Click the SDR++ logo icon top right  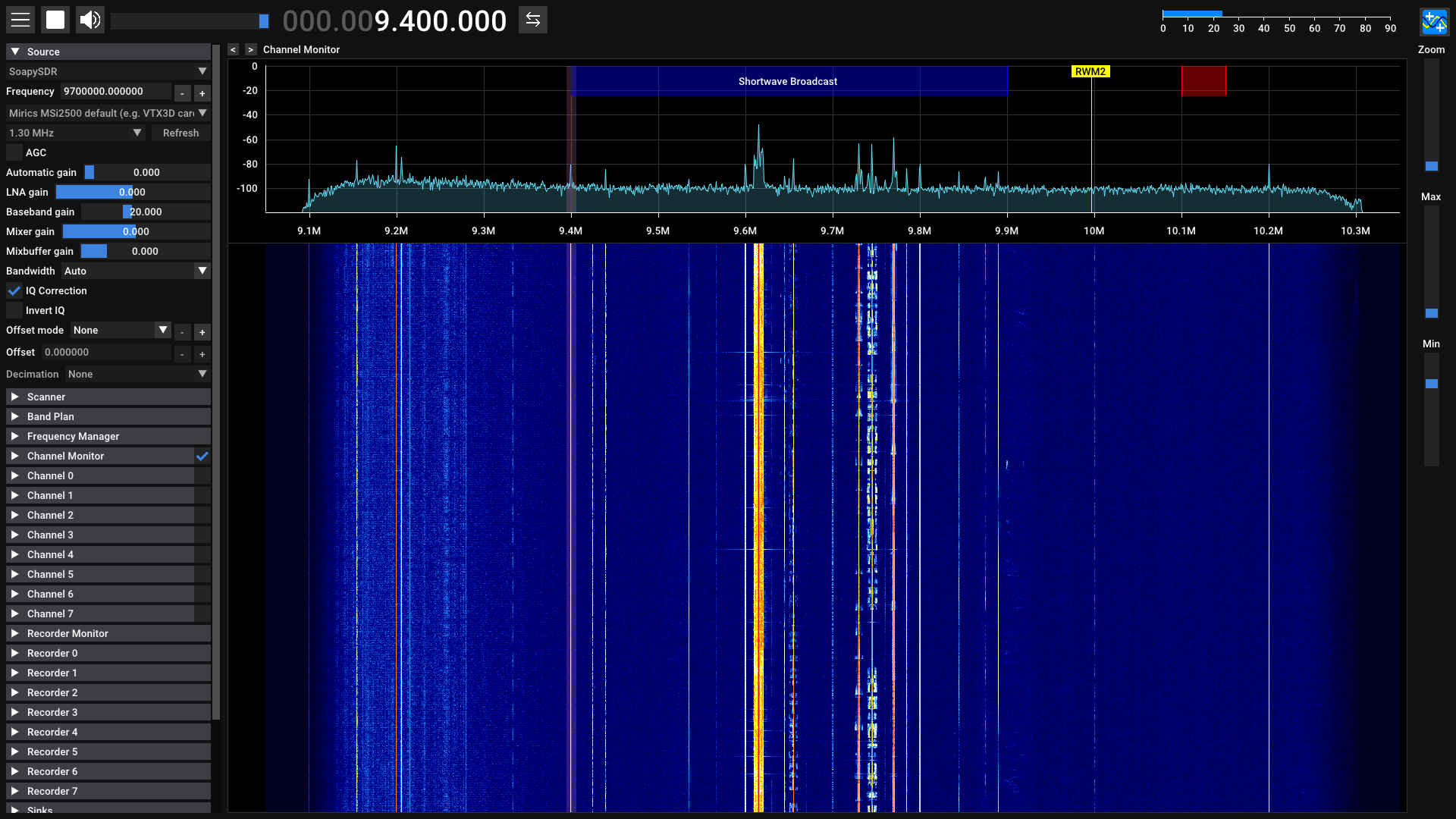1433,21
